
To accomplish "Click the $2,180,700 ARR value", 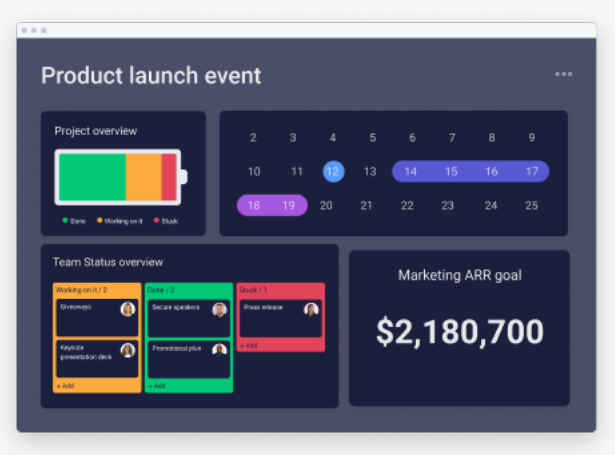I will [x=460, y=332].
